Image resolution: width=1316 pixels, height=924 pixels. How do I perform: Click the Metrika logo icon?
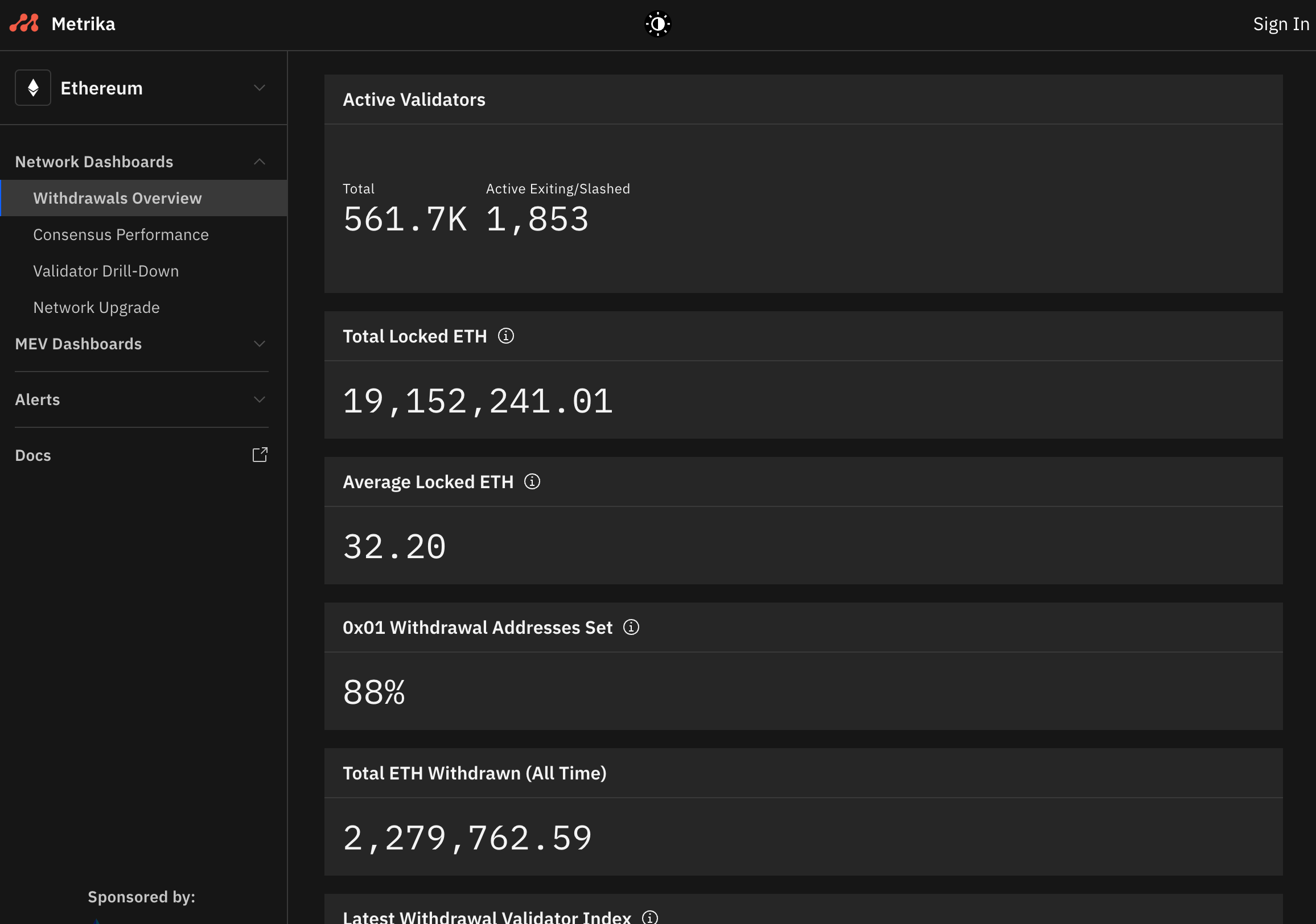(x=25, y=24)
